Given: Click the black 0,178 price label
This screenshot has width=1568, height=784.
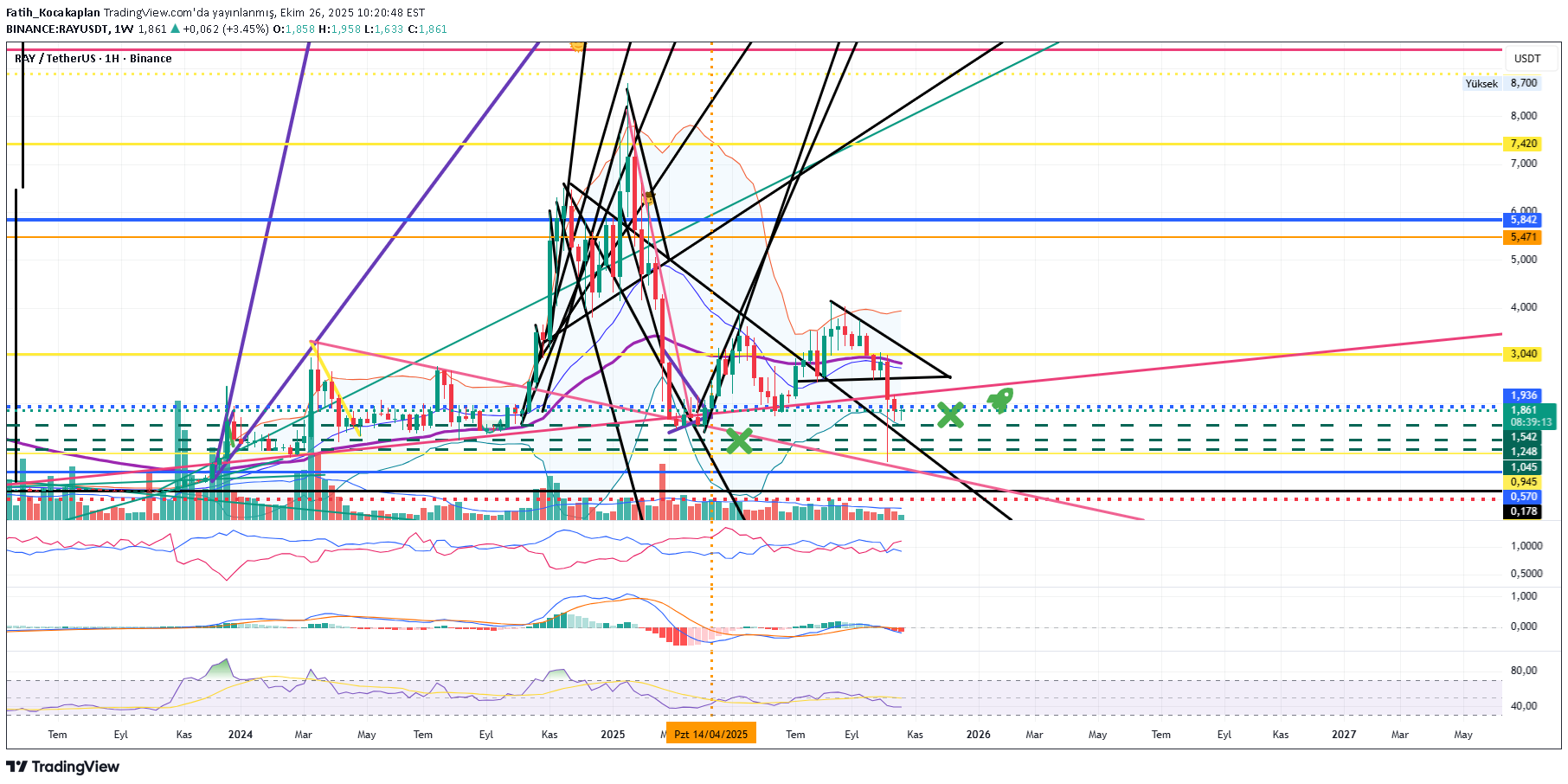Looking at the screenshot, I should (x=1523, y=511).
